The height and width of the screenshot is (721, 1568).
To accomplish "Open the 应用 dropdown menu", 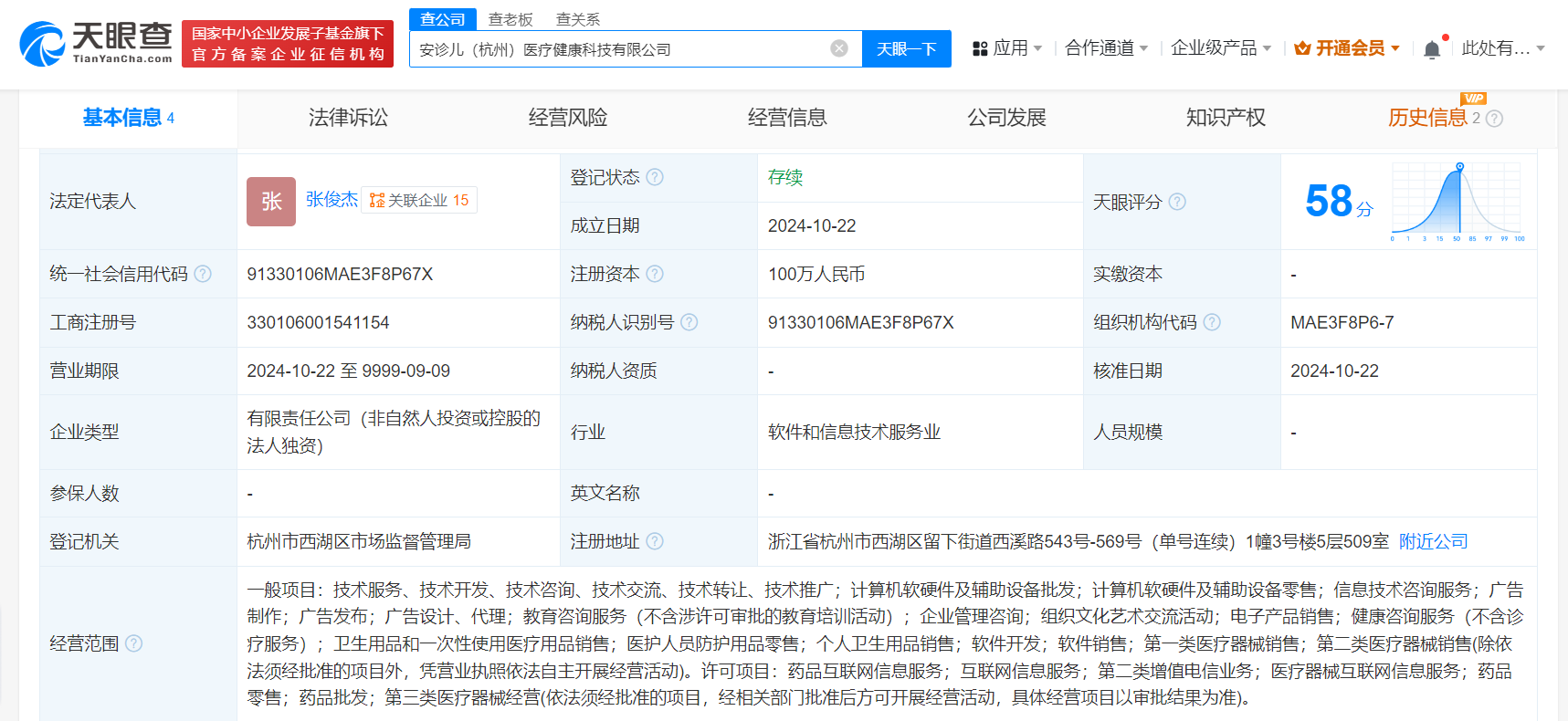I will (x=1007, y=48).
